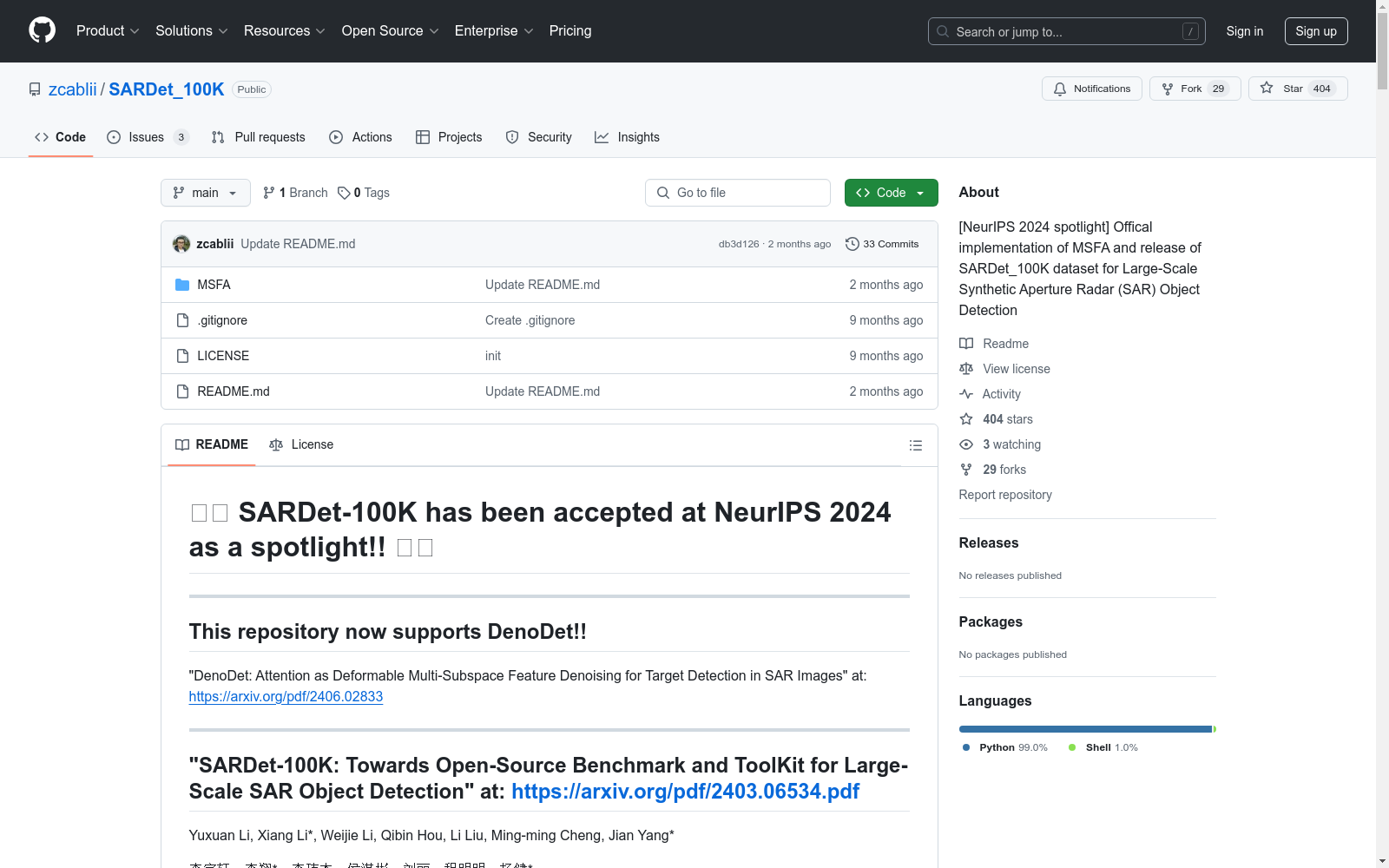Click the star icon in About sidebar
Screen dimensions: 1389x868
pyautogui.click(x=966, y=419)
